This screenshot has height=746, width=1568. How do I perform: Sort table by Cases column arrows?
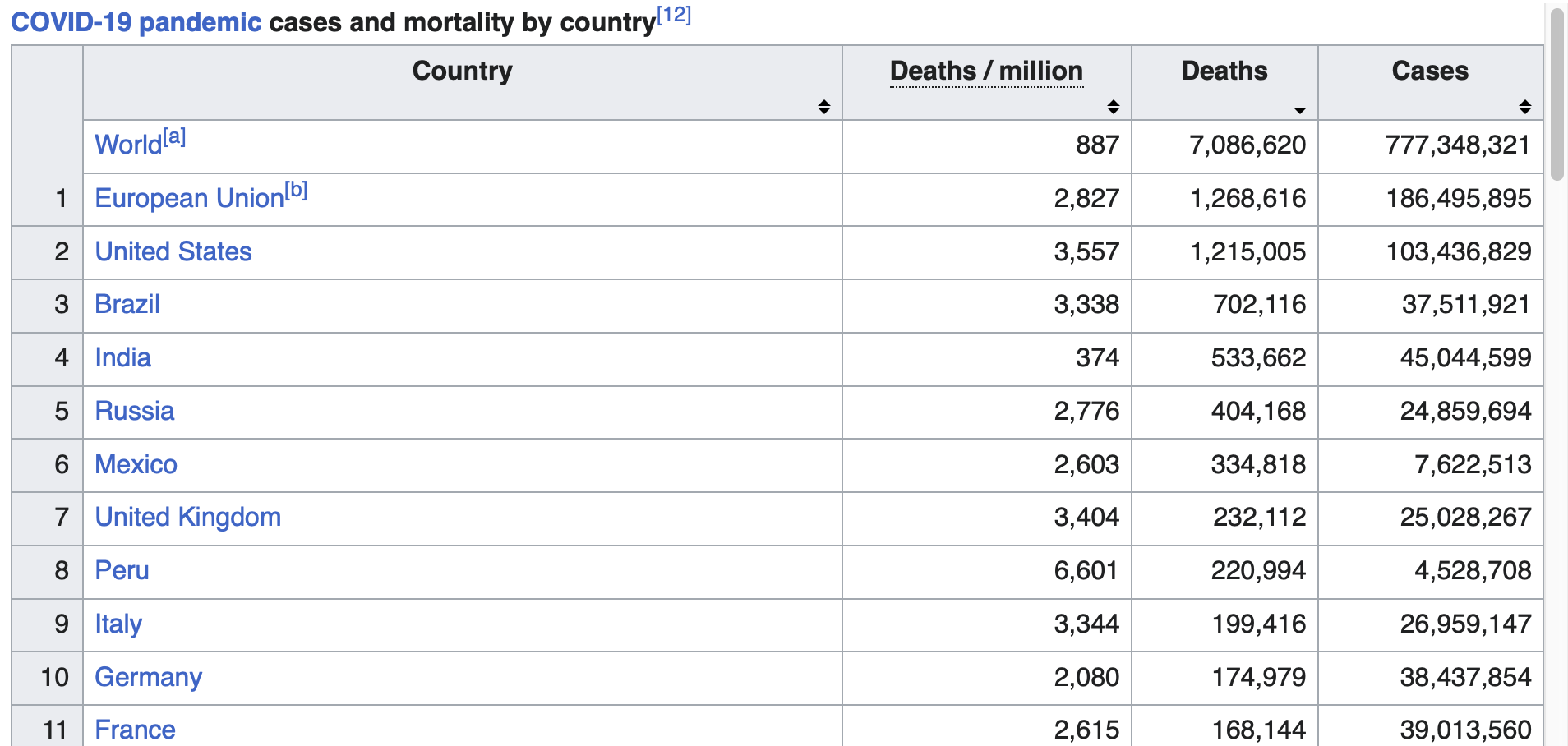point(1524,107)
